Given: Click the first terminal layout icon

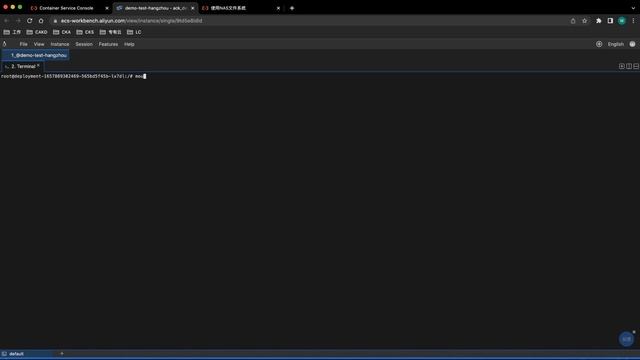Looking at the screenshot, I should click(622, 66).
